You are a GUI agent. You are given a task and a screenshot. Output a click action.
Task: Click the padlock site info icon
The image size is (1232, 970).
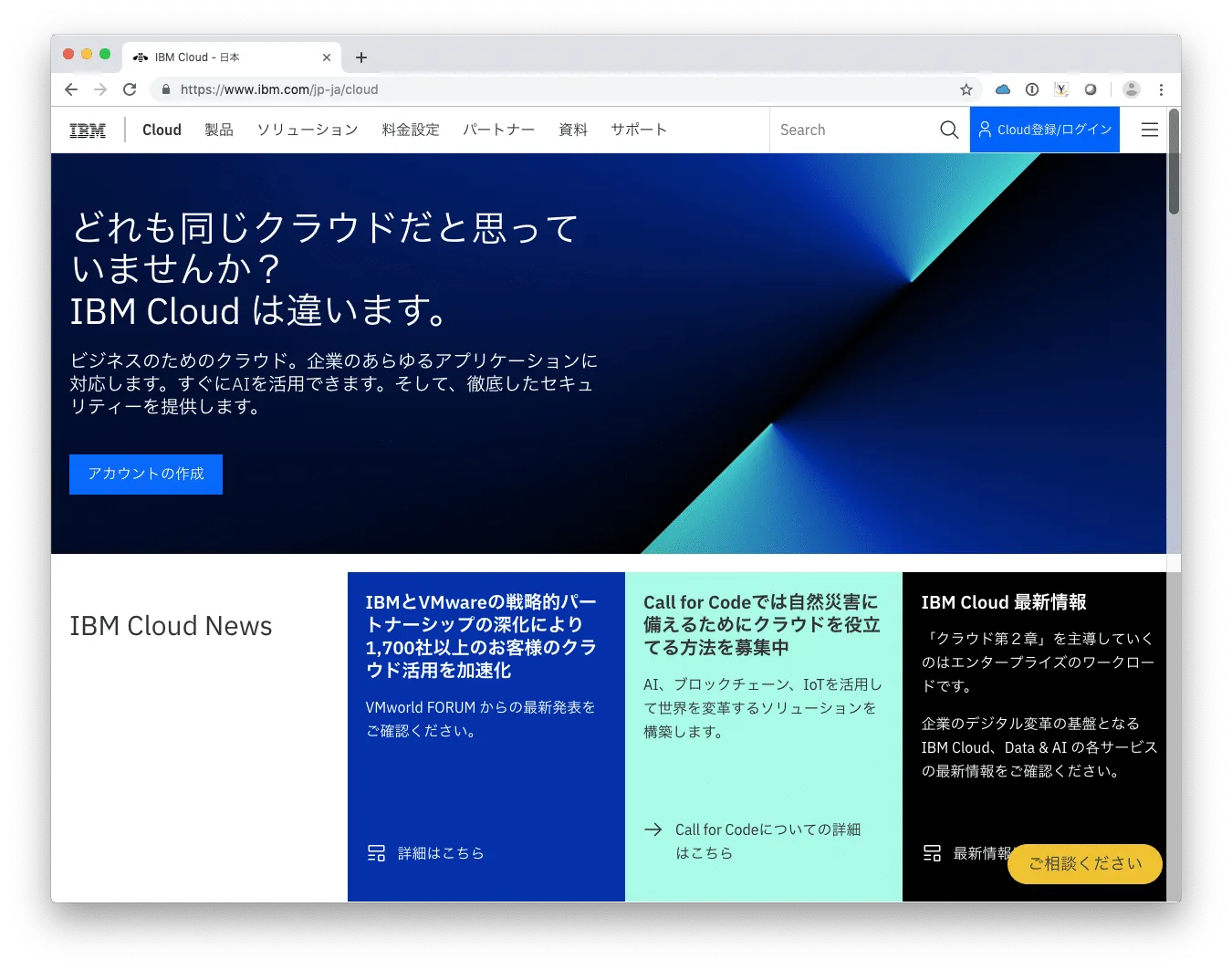[x=166, y=89]
